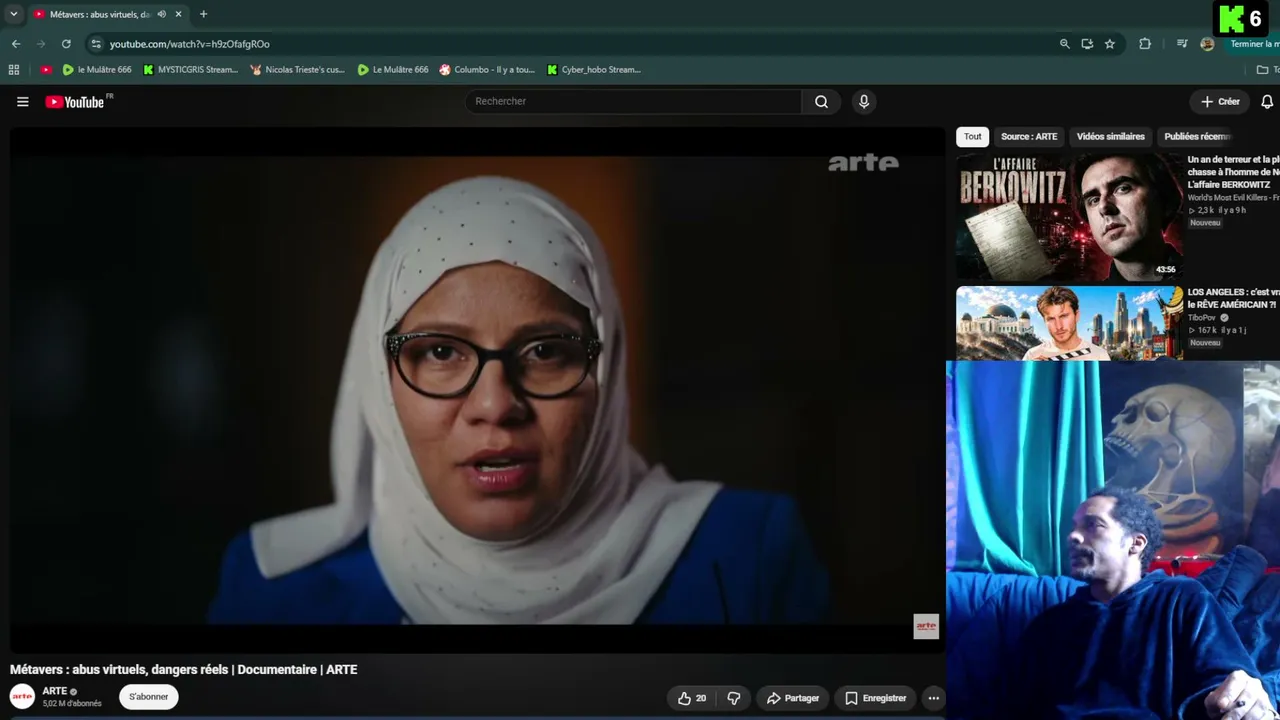1280x720 pixels.
Task: Open the notifications bell
Action: coord(1267,102)
